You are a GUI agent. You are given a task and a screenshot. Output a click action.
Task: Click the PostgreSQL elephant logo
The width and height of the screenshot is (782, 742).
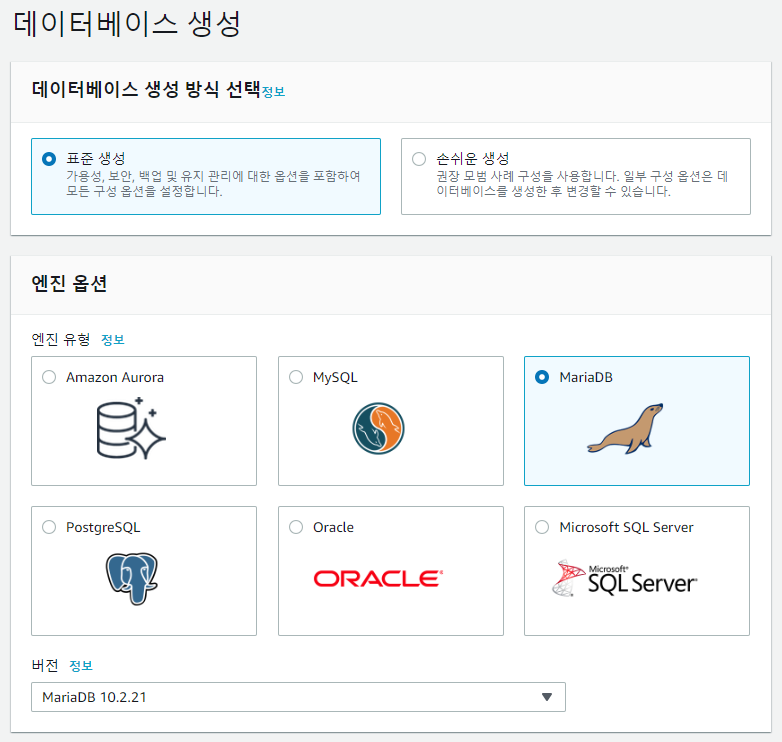coord(132,578)
